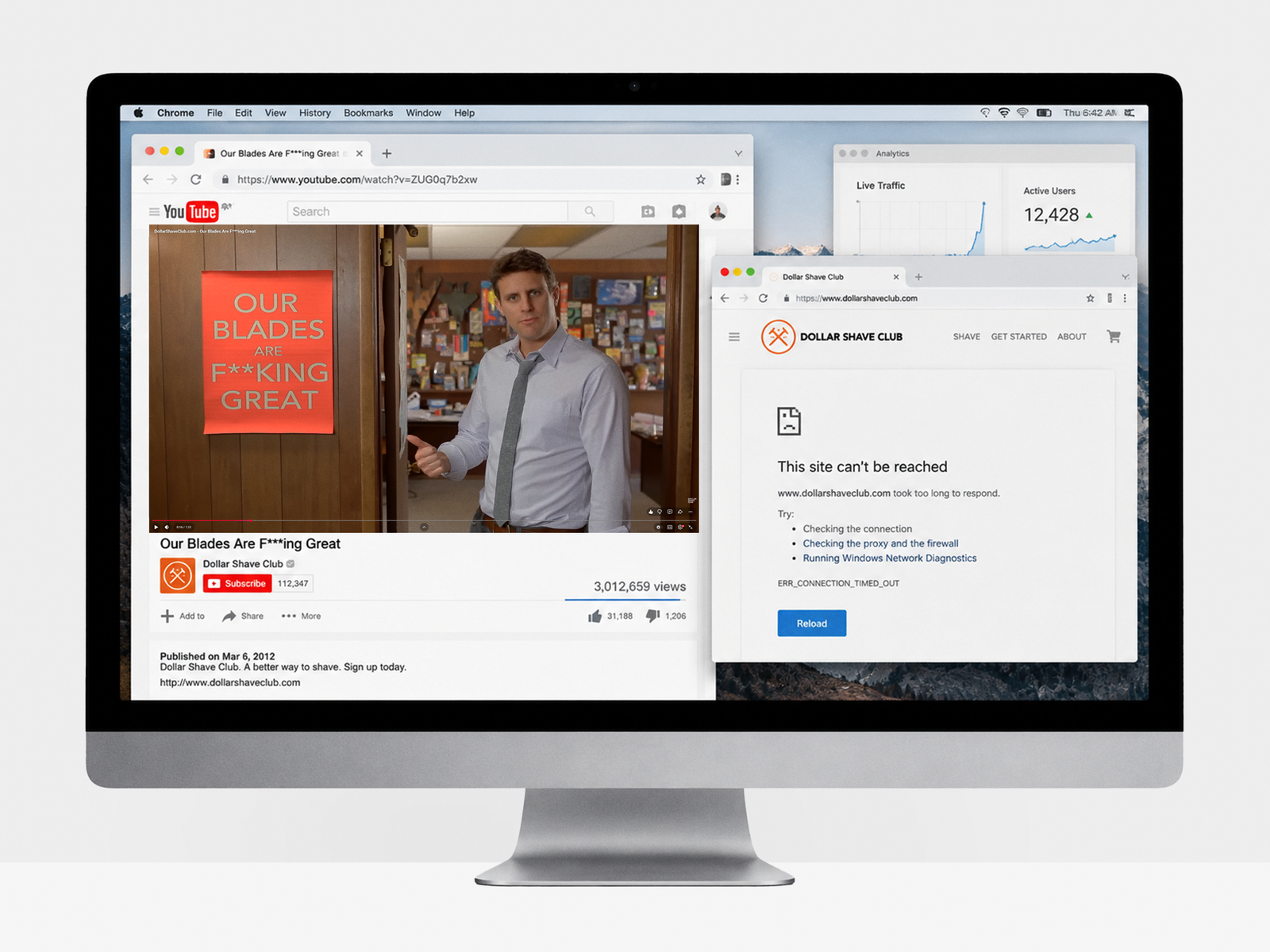This screenshot has width=1270, height=952.
Task: Open the Help menu
Action: (464, 113)
